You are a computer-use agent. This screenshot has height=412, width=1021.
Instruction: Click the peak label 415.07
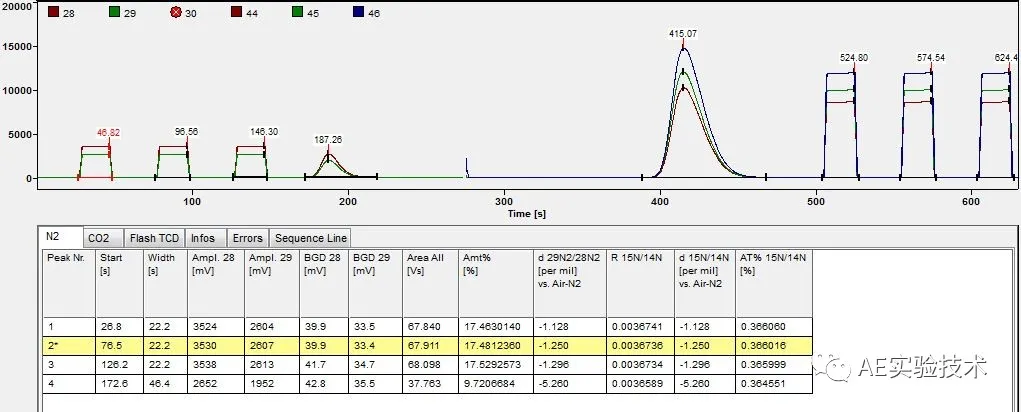coord(683,34)
